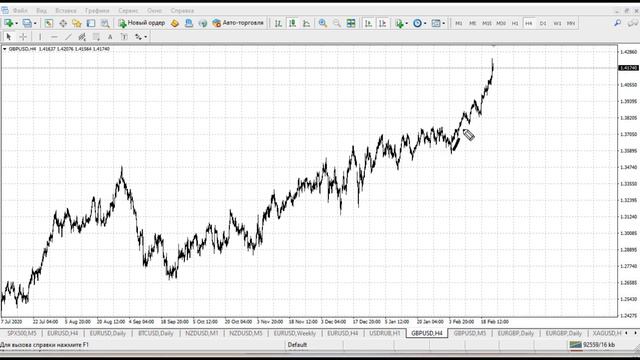Screen dimensions: 640x360
Task: Switch chart to Candlesticks mode
Action: (x=292, y=23)
